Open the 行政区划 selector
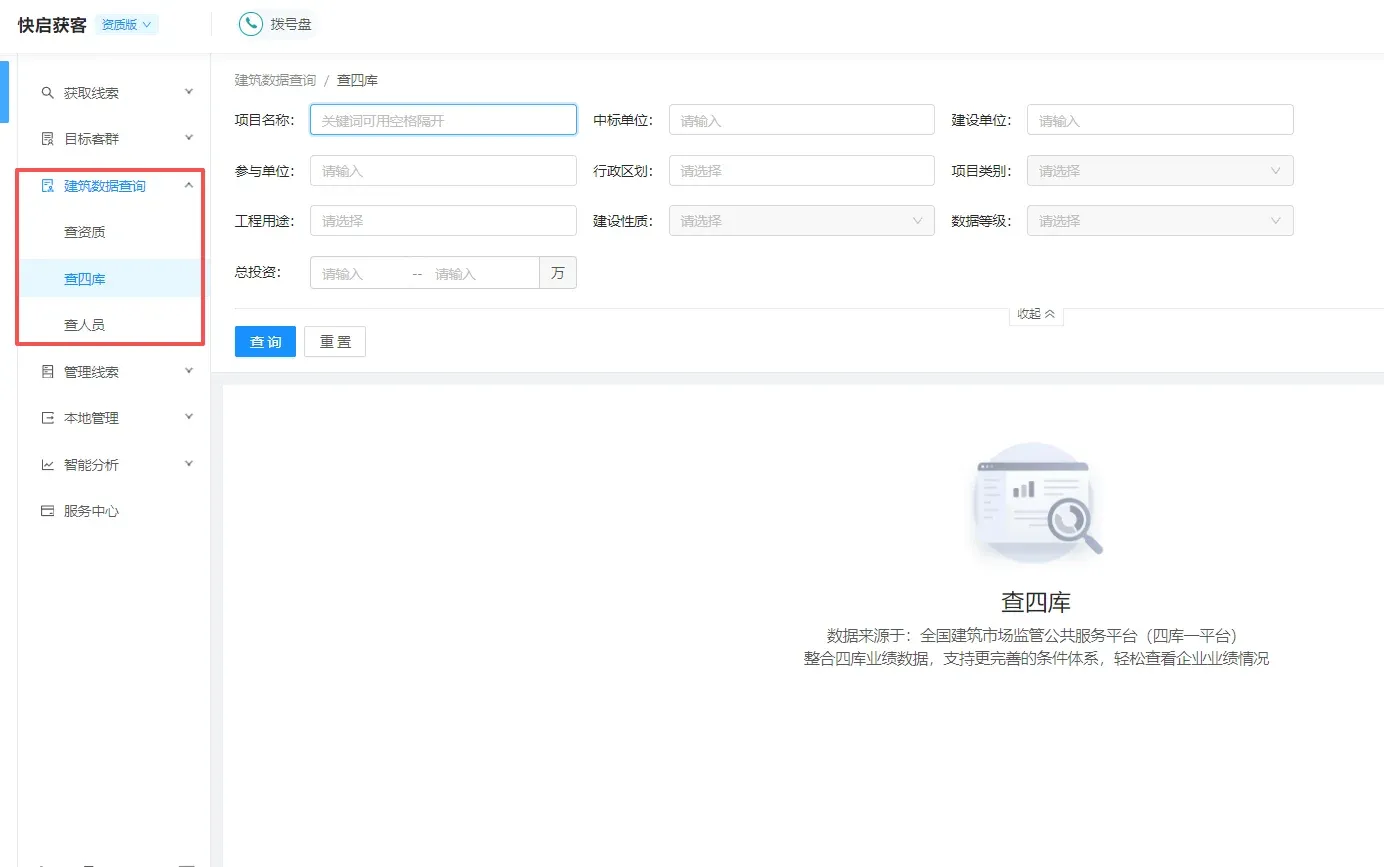 (x=802, y=171)
